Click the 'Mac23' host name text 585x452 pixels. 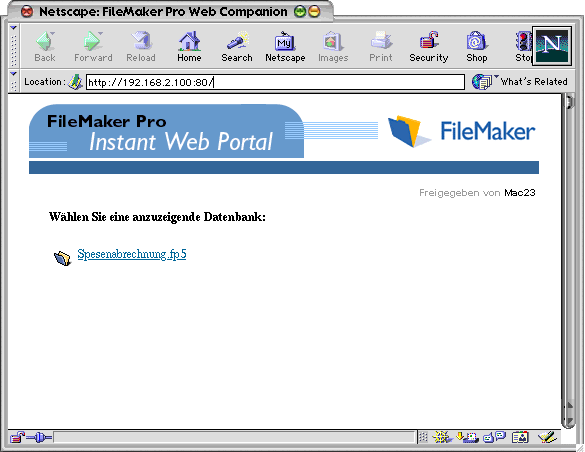click(520, 193)
